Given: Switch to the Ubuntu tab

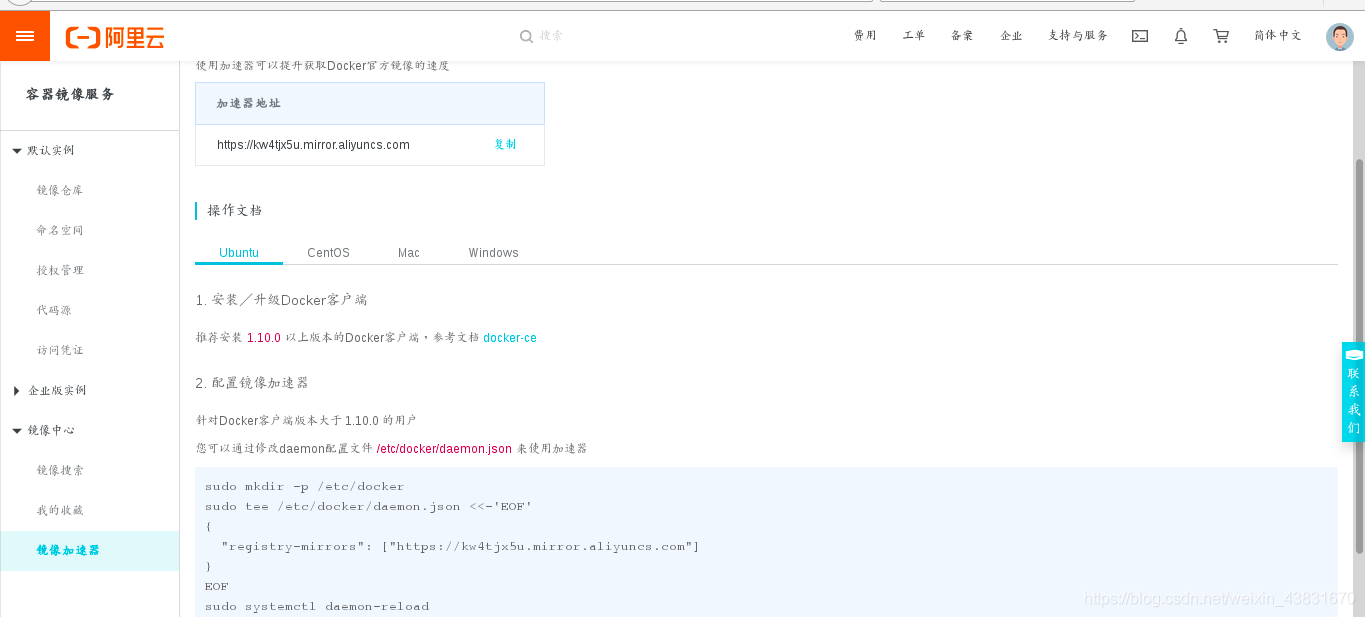Looking at the screenshot, I should tap(239, 253).
